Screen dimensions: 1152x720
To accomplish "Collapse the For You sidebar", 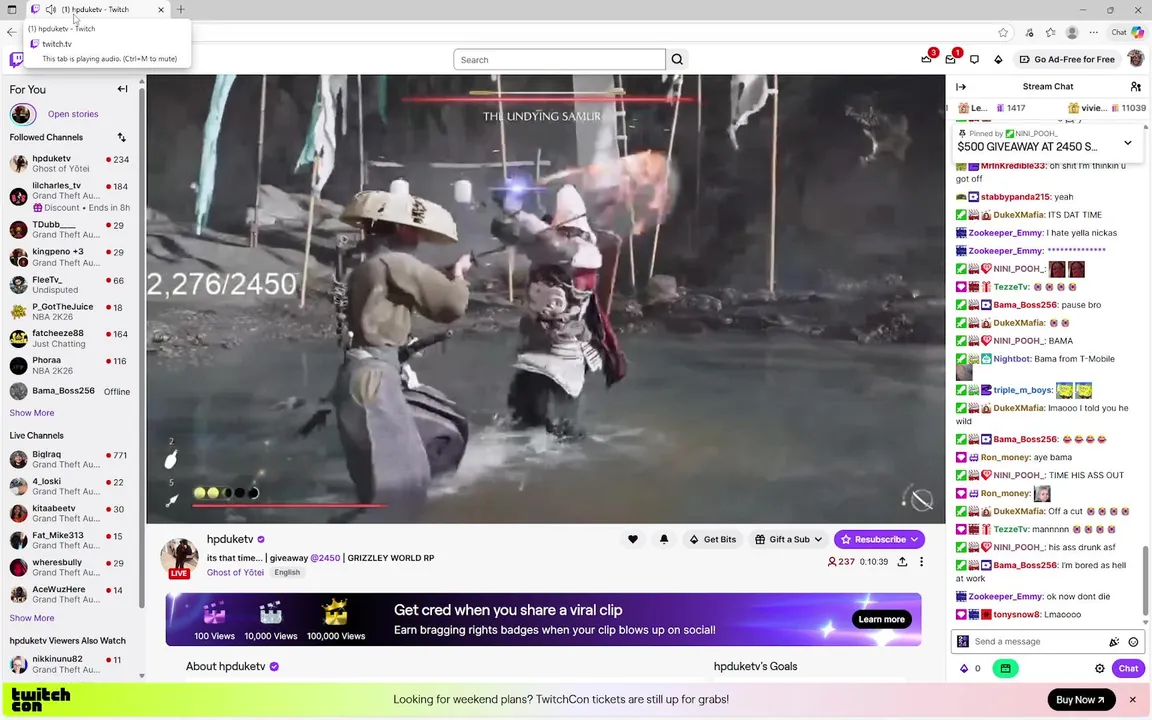I will [x=122, y=89].
